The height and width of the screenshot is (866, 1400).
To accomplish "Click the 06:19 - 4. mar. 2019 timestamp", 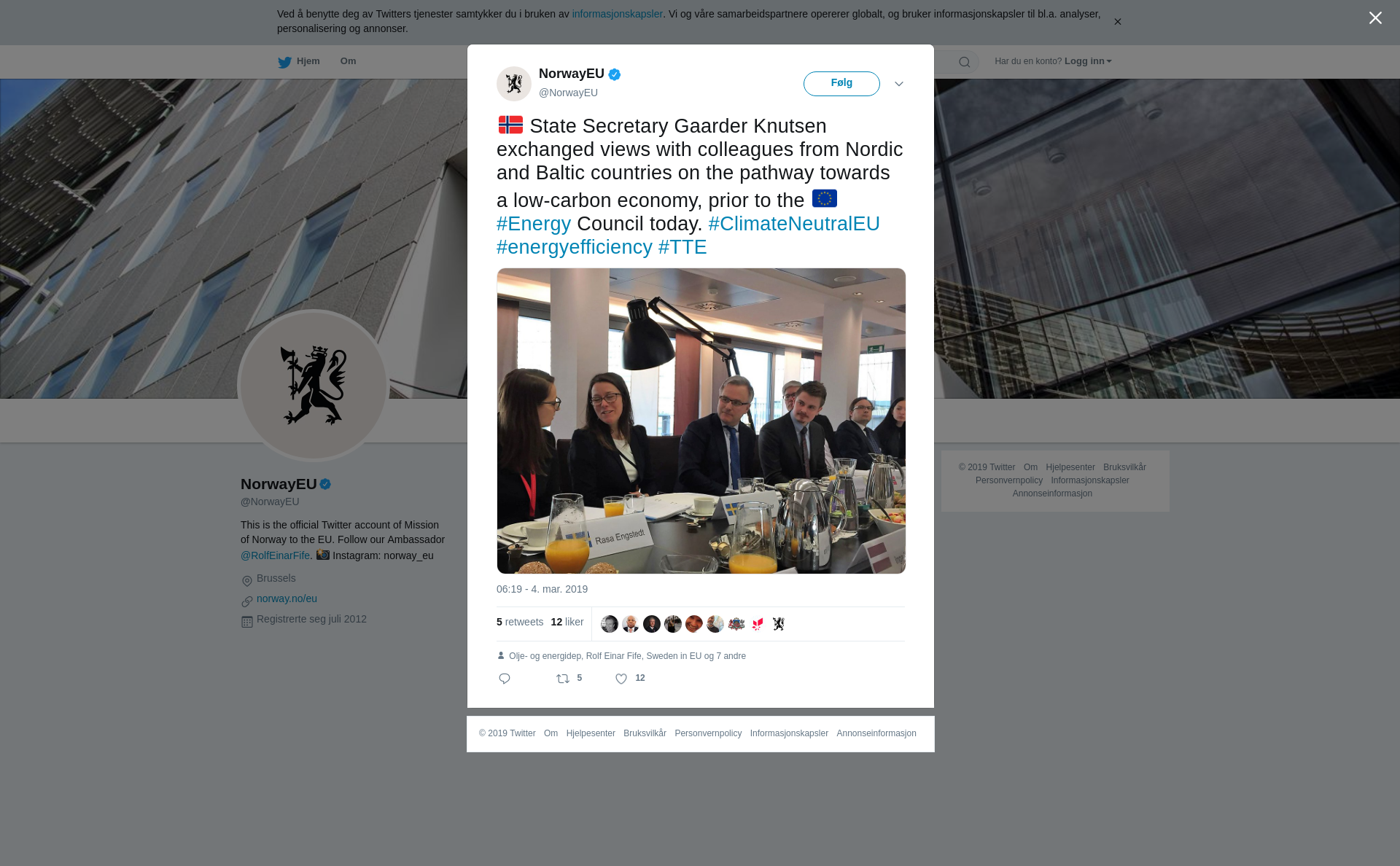I will (542, 589).
